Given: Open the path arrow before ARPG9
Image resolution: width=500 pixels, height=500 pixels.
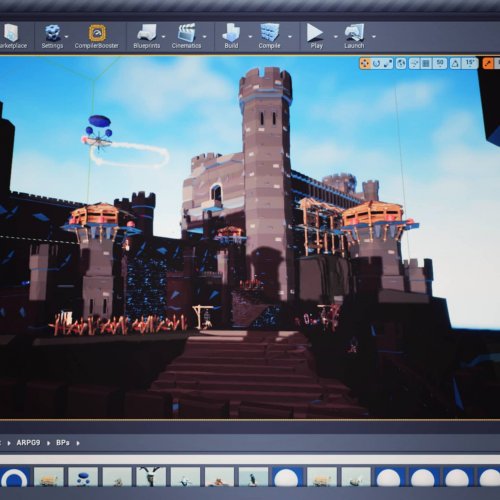Looking at the screenshot, I should [x=9, y=443].
